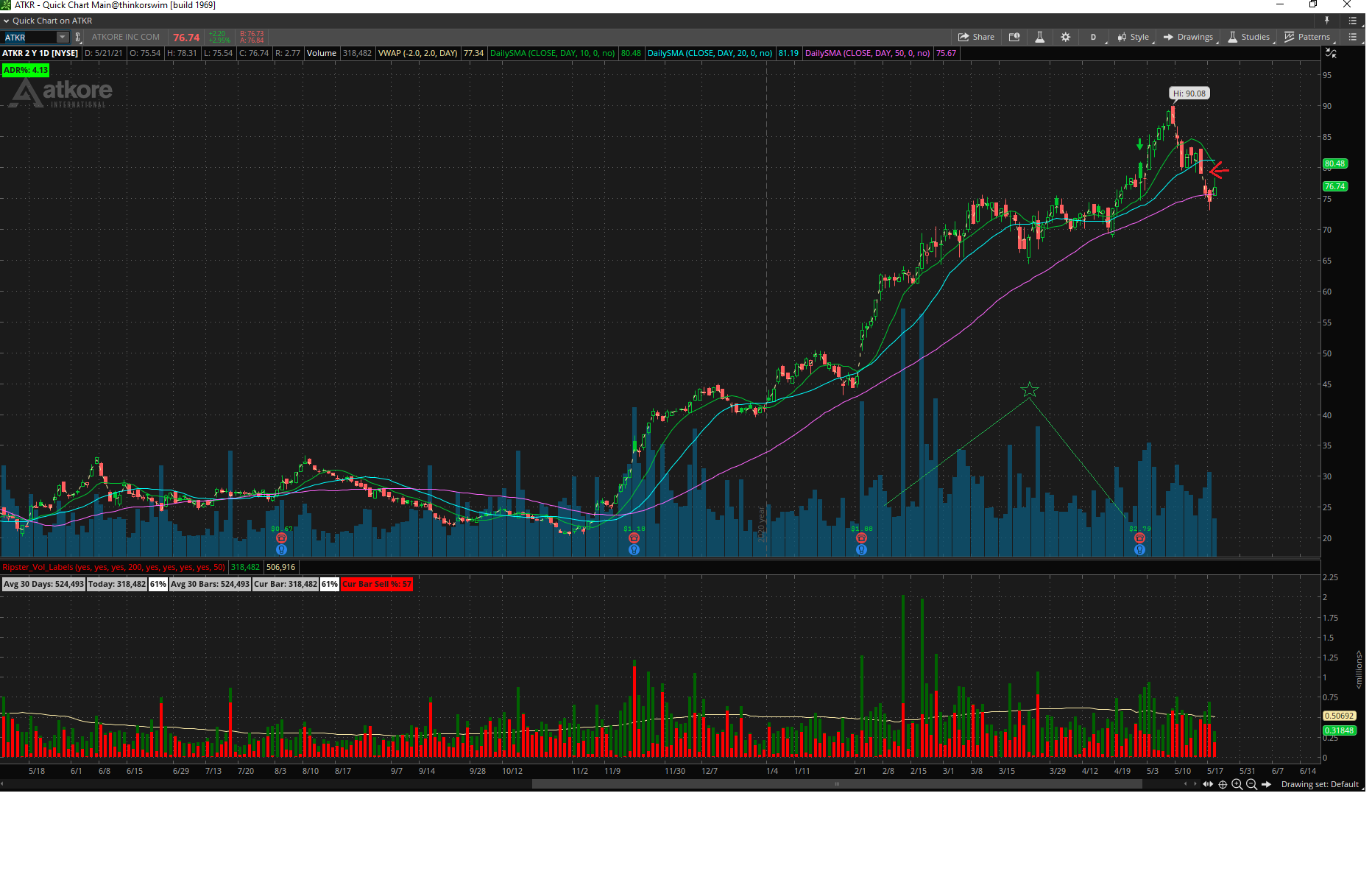Open the Patterns menu
The image size is (1372, 888).
1307,37
